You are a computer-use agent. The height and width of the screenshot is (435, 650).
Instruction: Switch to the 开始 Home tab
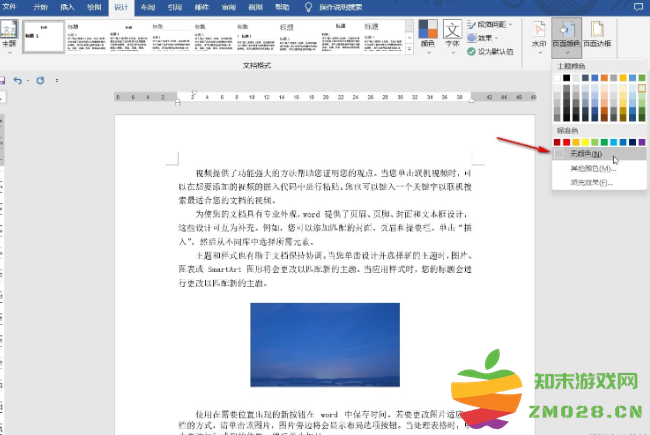pyautogui.click(x=40, y=7)
